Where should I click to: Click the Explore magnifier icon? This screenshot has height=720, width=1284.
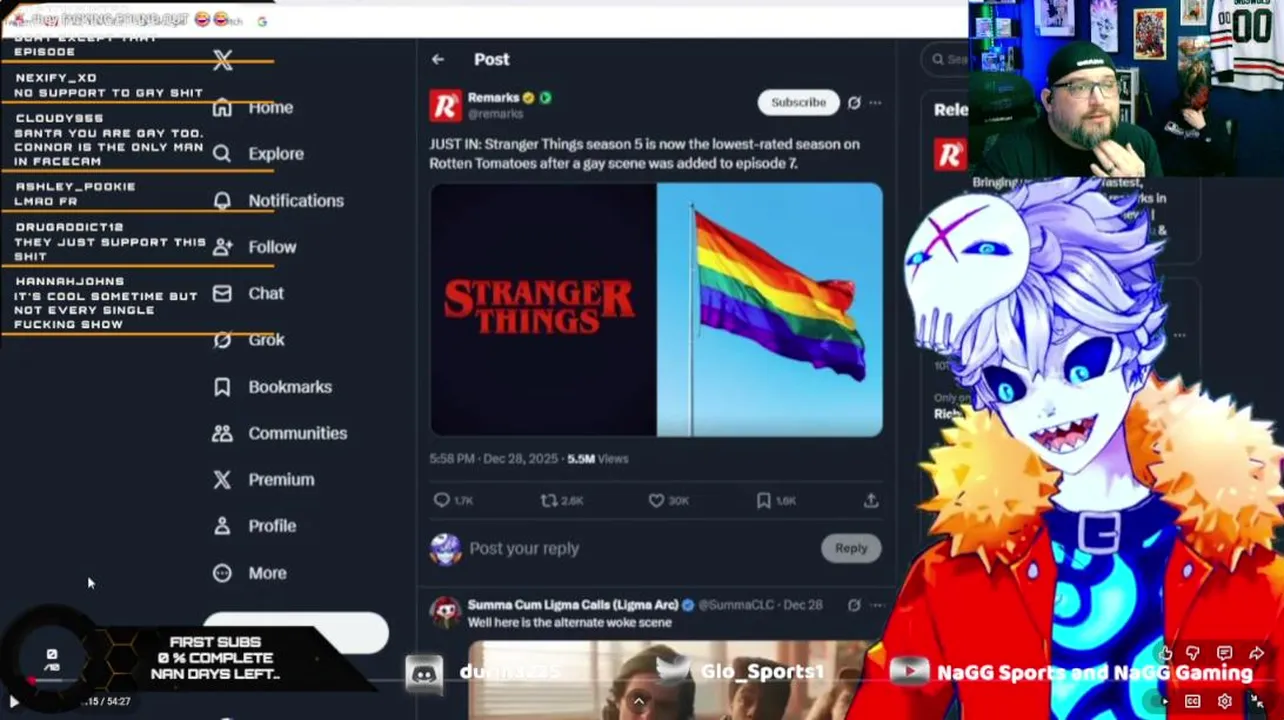(x=222, y=154)
